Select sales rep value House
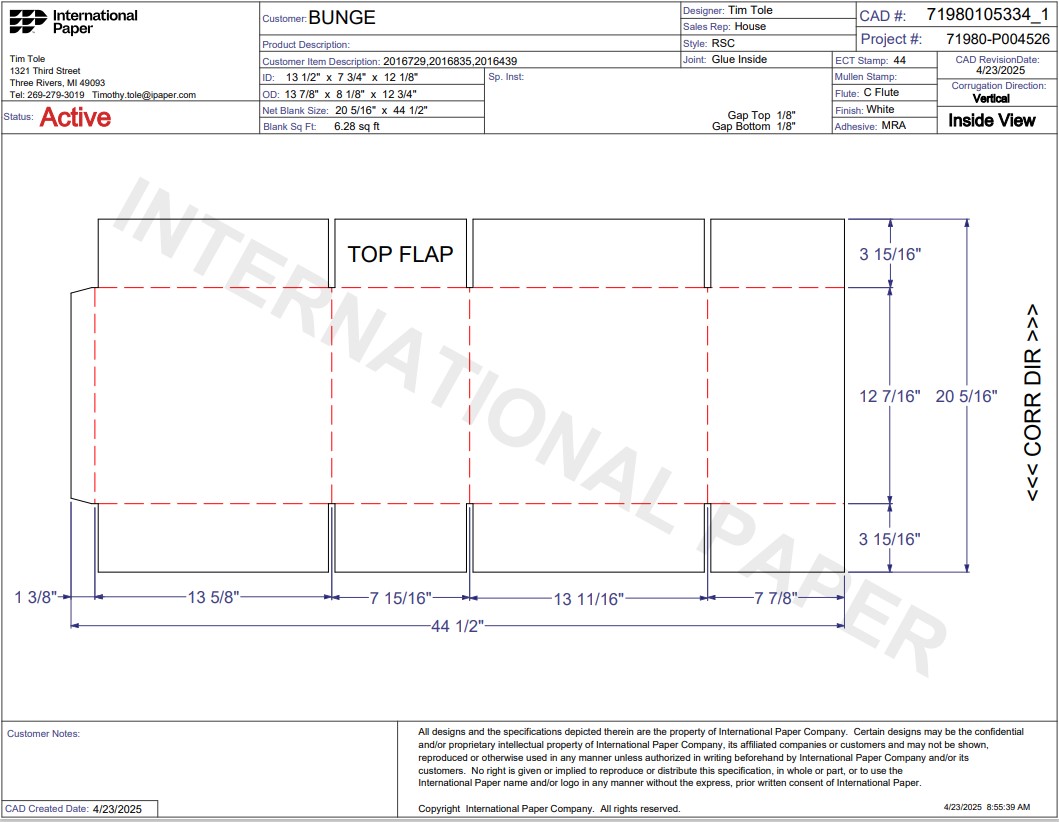 pyautogui.click(x=750, y=26)
